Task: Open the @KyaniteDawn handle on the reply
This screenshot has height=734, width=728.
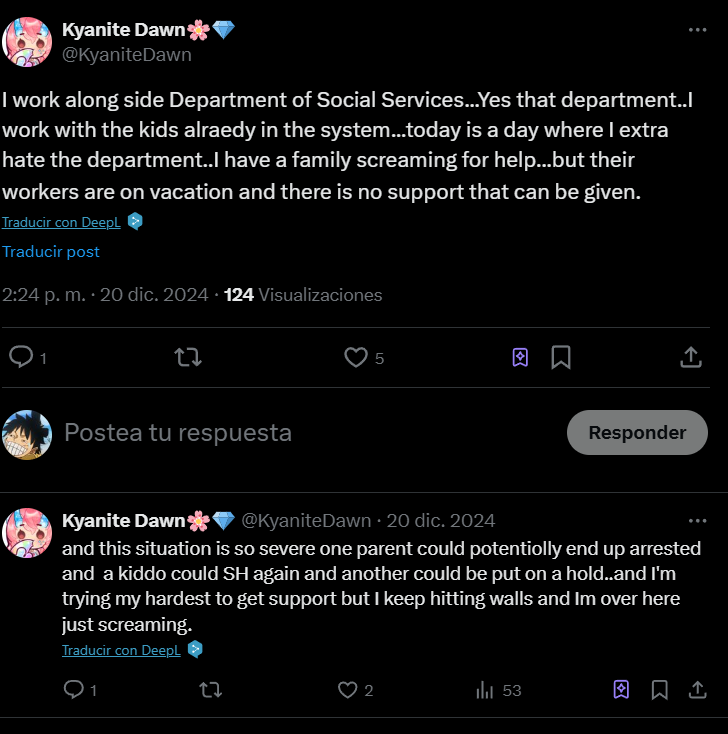Action: pos(306,521)
